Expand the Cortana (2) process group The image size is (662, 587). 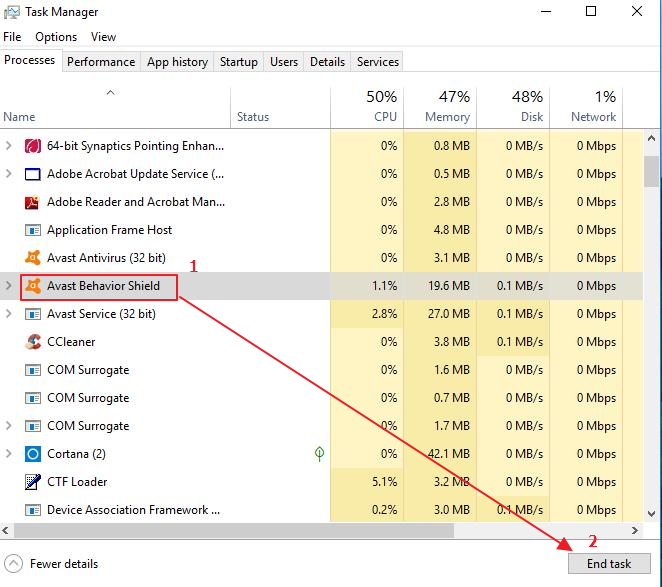point(9,454)
